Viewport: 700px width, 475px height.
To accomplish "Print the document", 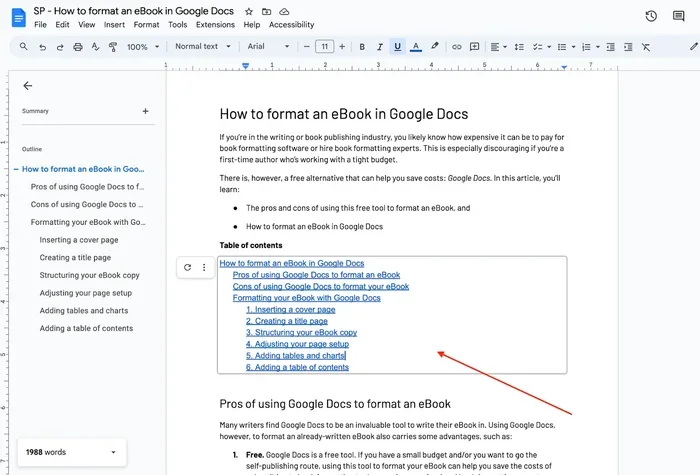I will [78, 47].
